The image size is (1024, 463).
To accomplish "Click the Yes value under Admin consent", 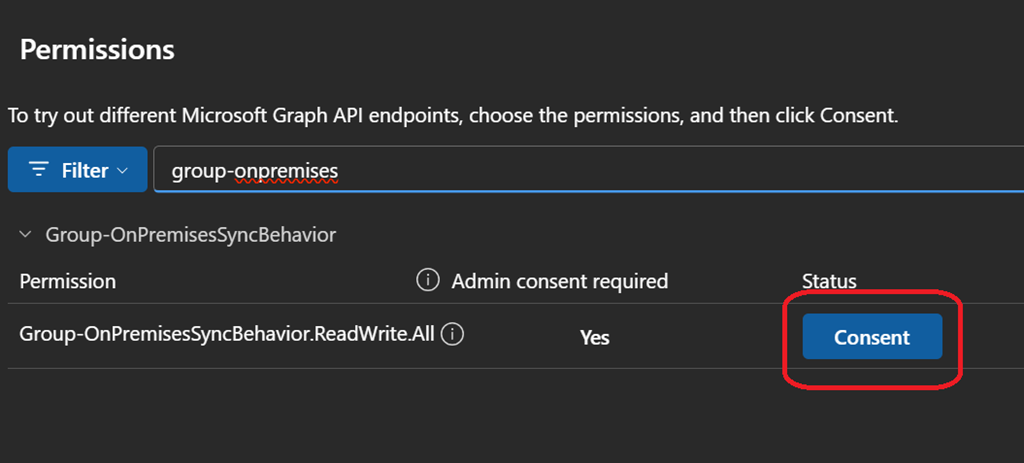I will click(x=595, y=338).
